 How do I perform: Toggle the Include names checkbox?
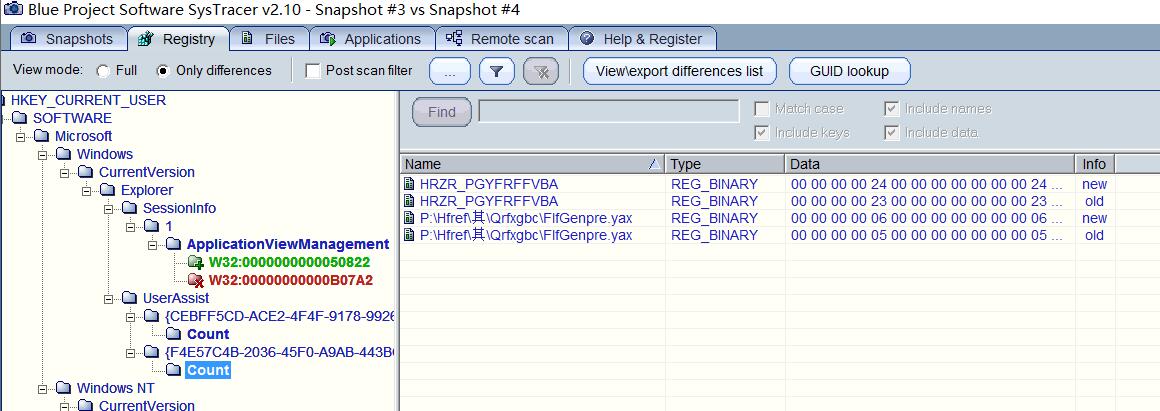click(x=891, y=109)
